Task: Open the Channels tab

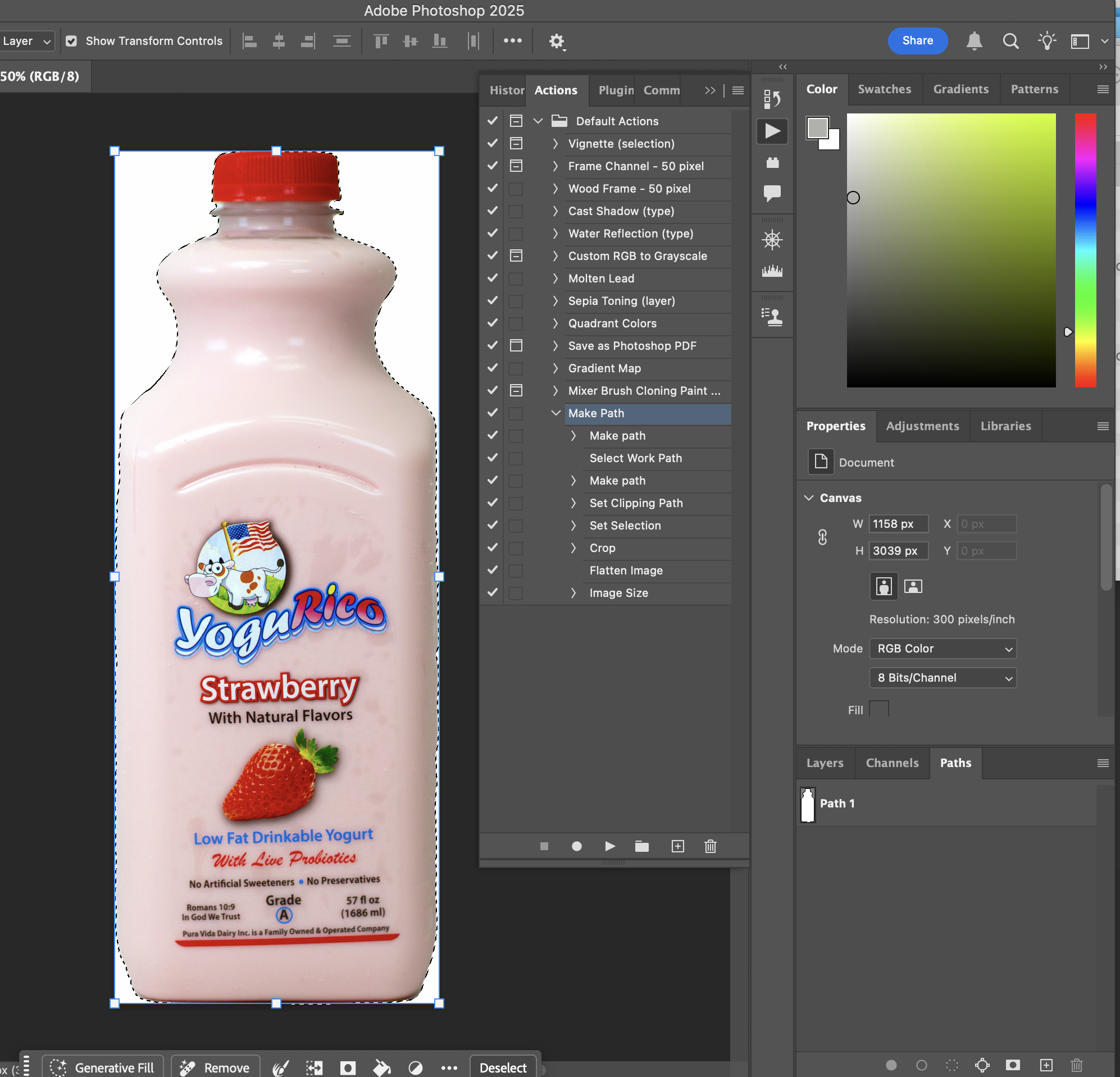Action: 892,763
